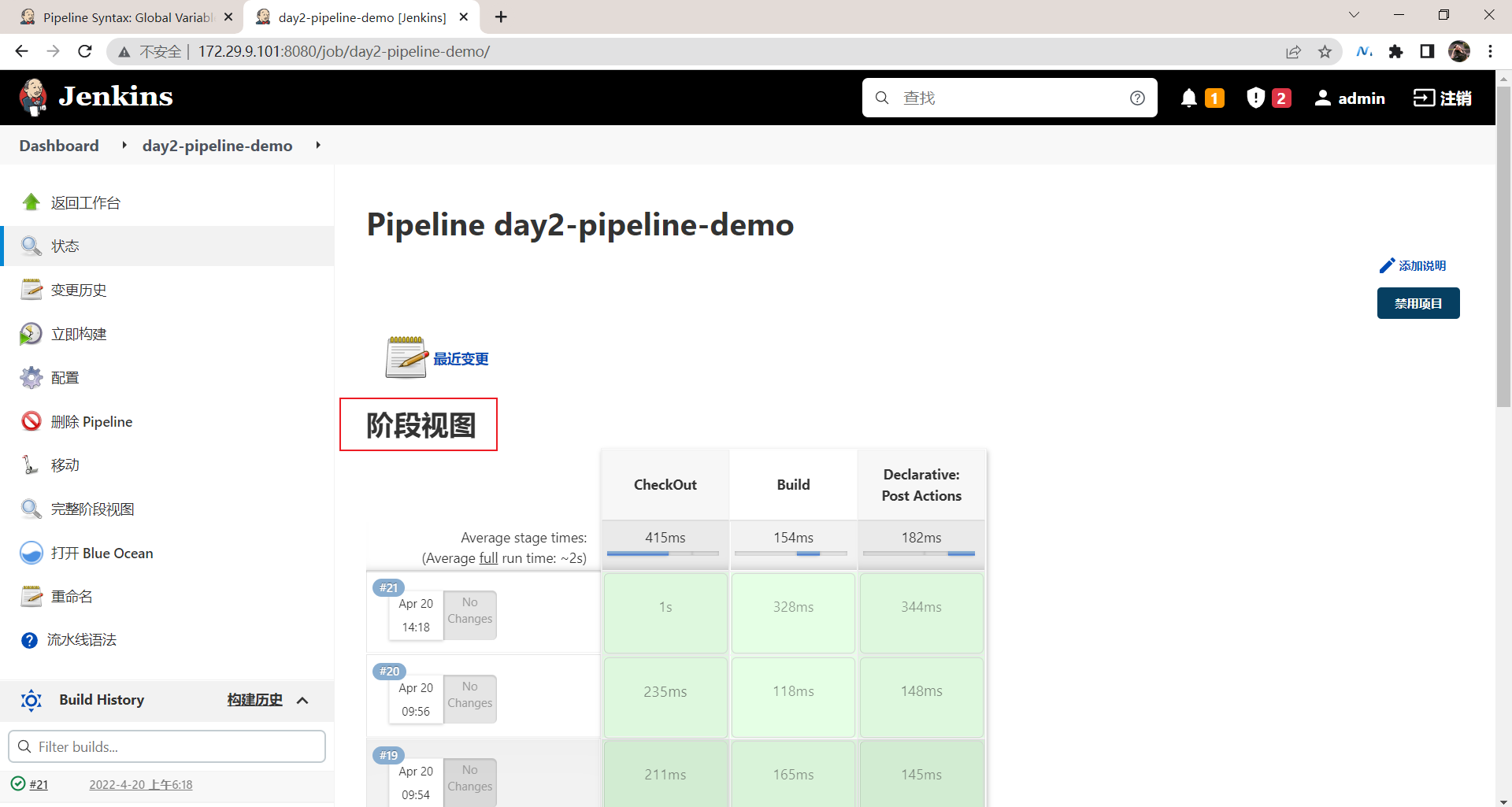Image resolution: width=1512 pixels, height=807 pixels.
Task: Open security warnings shield icon
Action: point(1256,98)
